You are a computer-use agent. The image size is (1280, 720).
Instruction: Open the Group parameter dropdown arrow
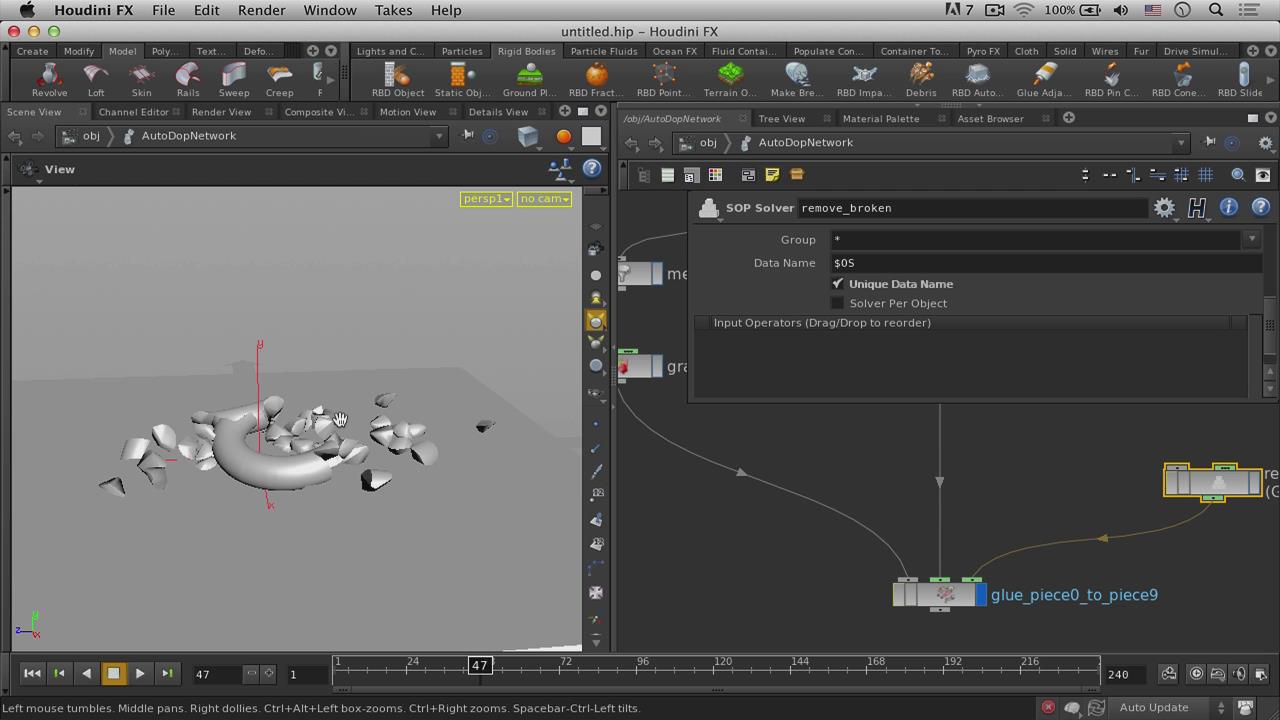pyautogui.click(x=1251, y=239)
